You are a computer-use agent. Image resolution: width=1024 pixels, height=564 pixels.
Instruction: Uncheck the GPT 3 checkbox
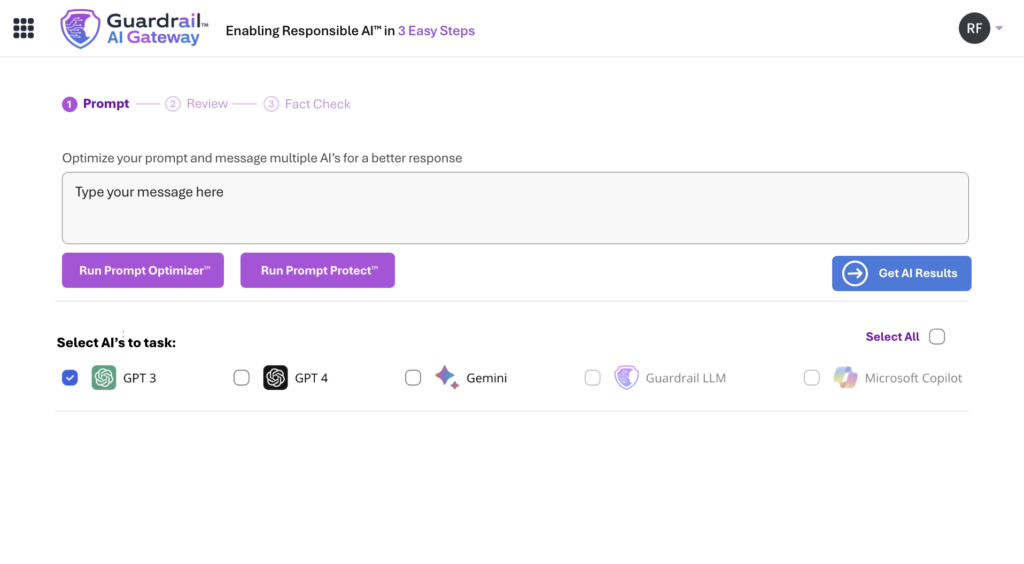(x=70, y=378)
